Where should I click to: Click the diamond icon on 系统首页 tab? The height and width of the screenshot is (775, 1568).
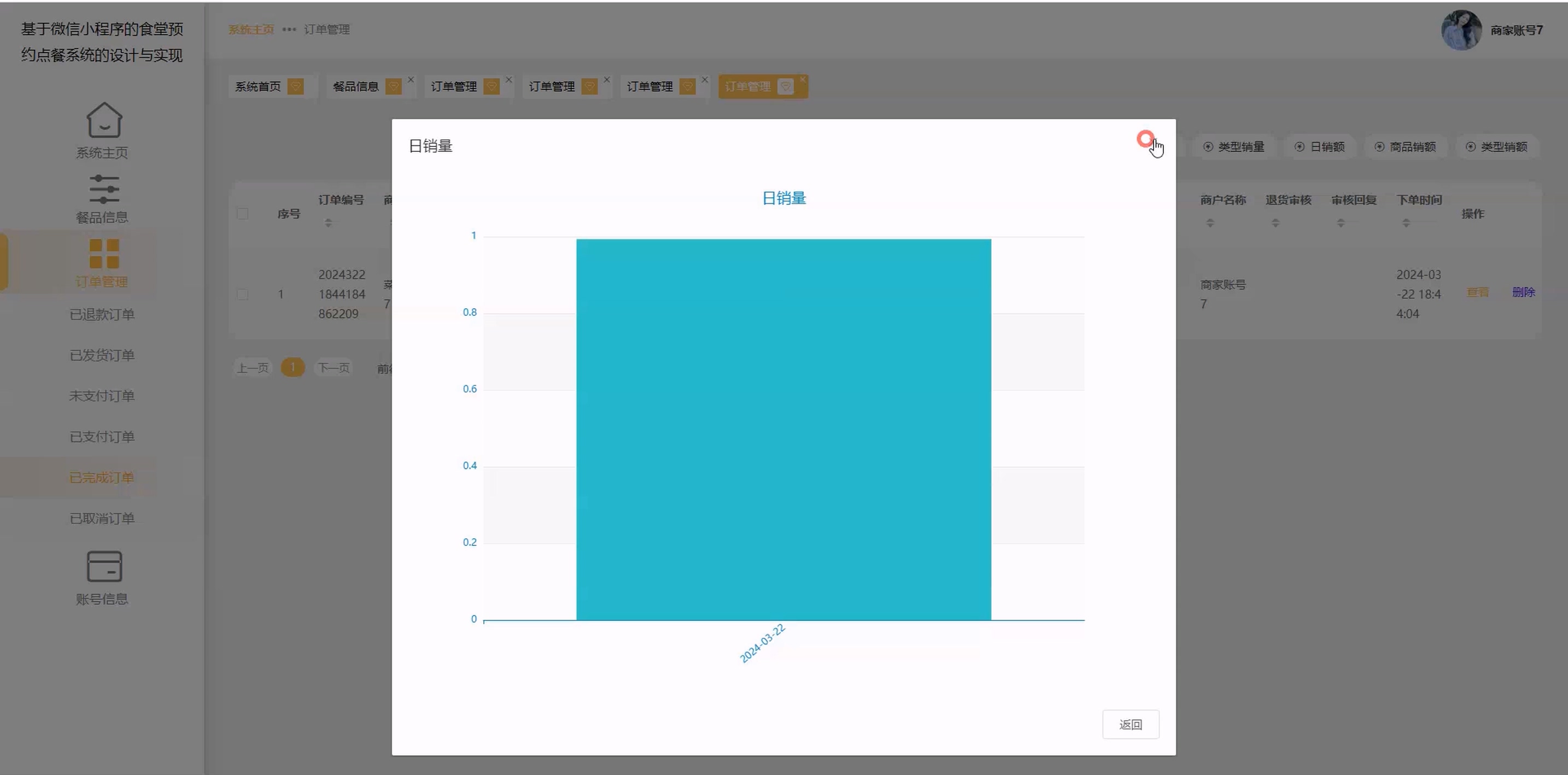(x=296, y=86)
